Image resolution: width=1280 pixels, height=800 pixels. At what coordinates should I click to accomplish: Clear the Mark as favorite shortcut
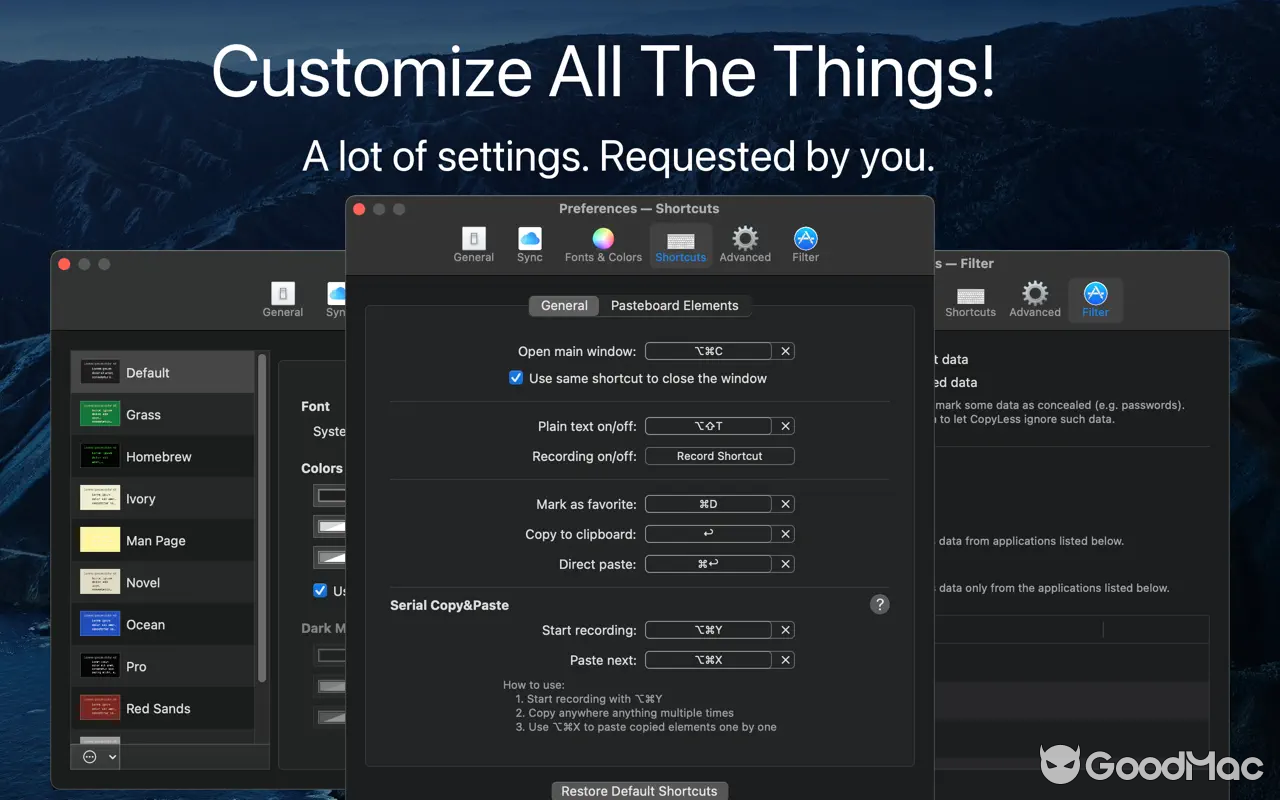tap(785, 503)
